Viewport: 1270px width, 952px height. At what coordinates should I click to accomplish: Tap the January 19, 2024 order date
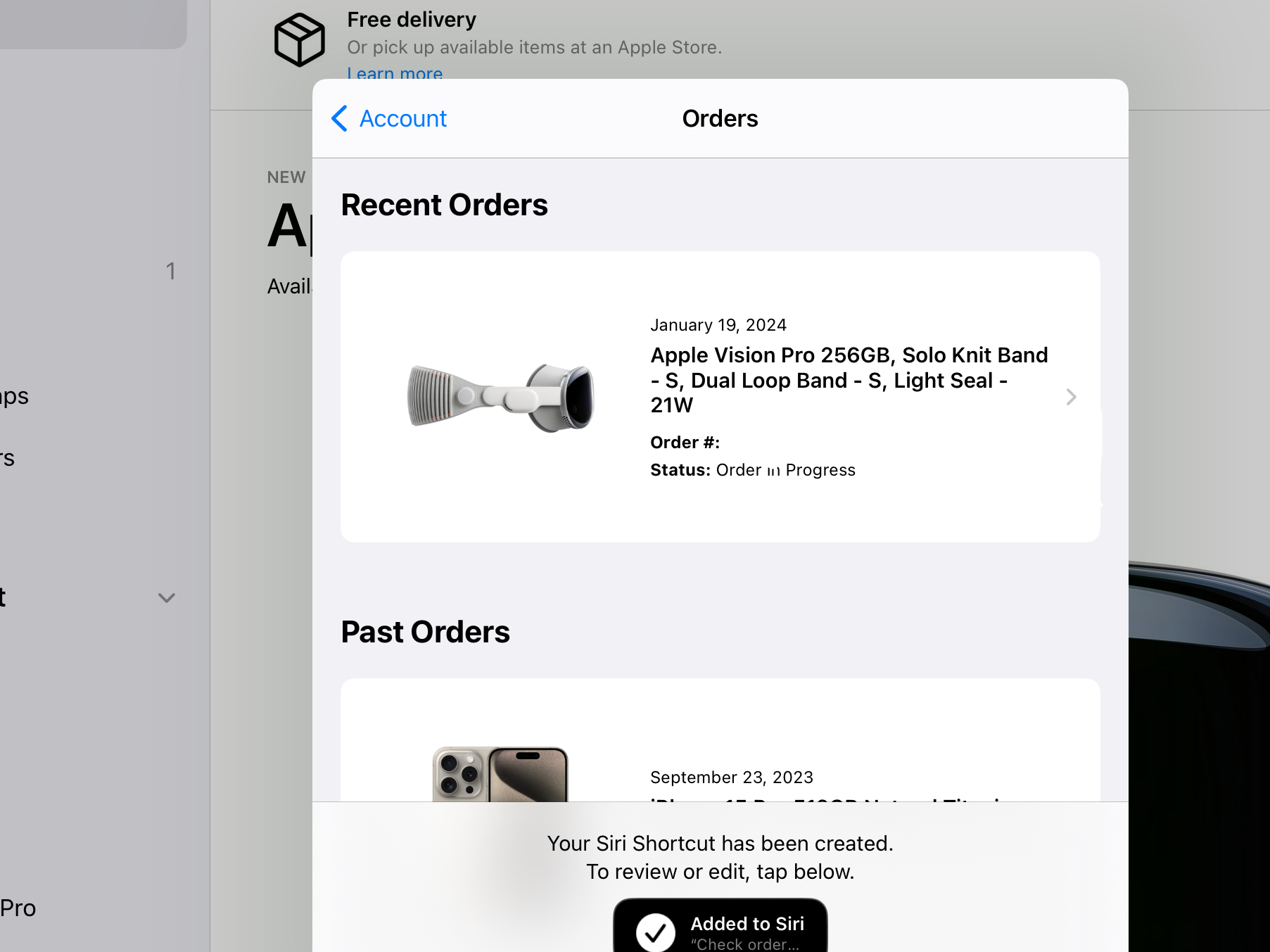click(718, 325)
